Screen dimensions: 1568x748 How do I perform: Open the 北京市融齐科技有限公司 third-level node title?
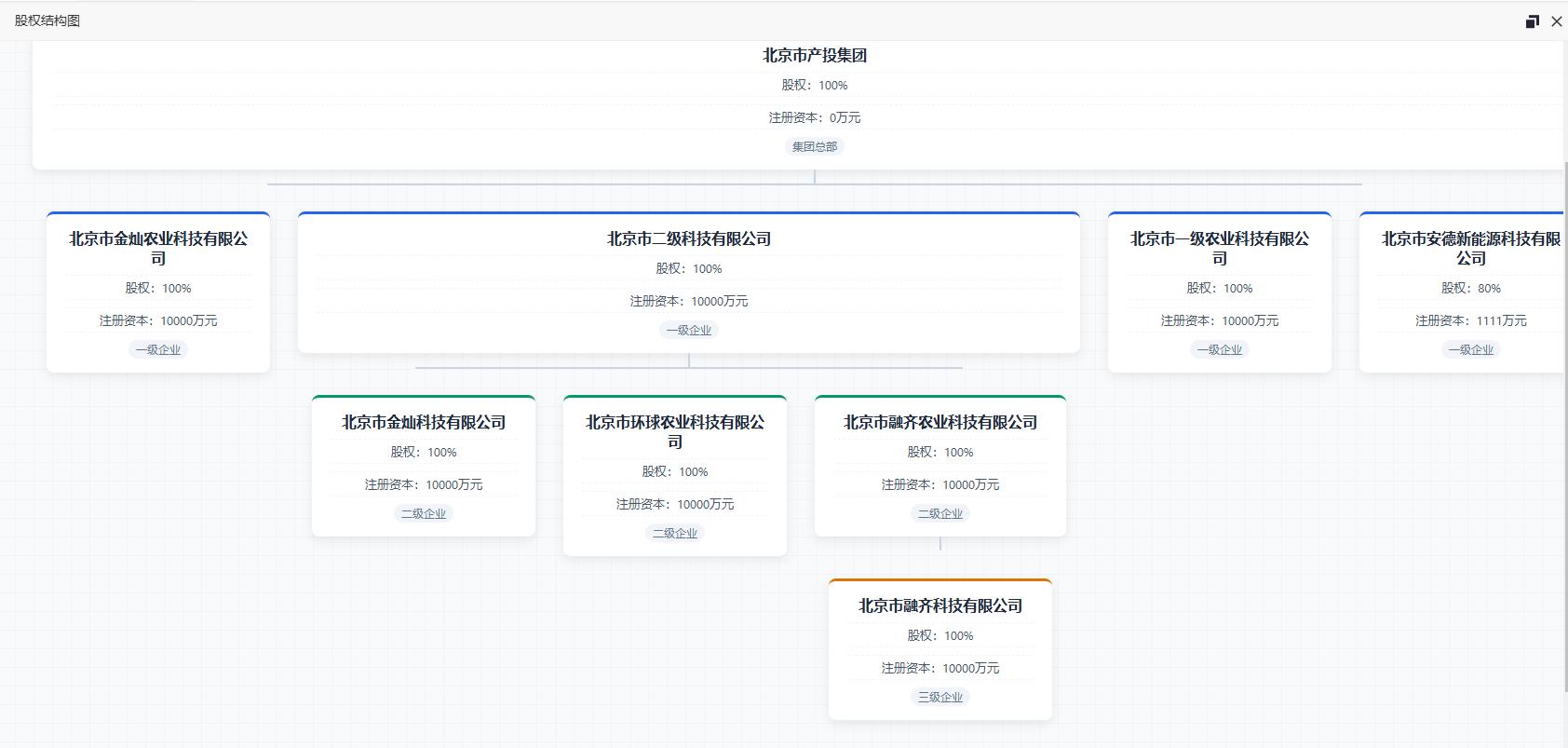pyautogui.click(x=939, y=606)
